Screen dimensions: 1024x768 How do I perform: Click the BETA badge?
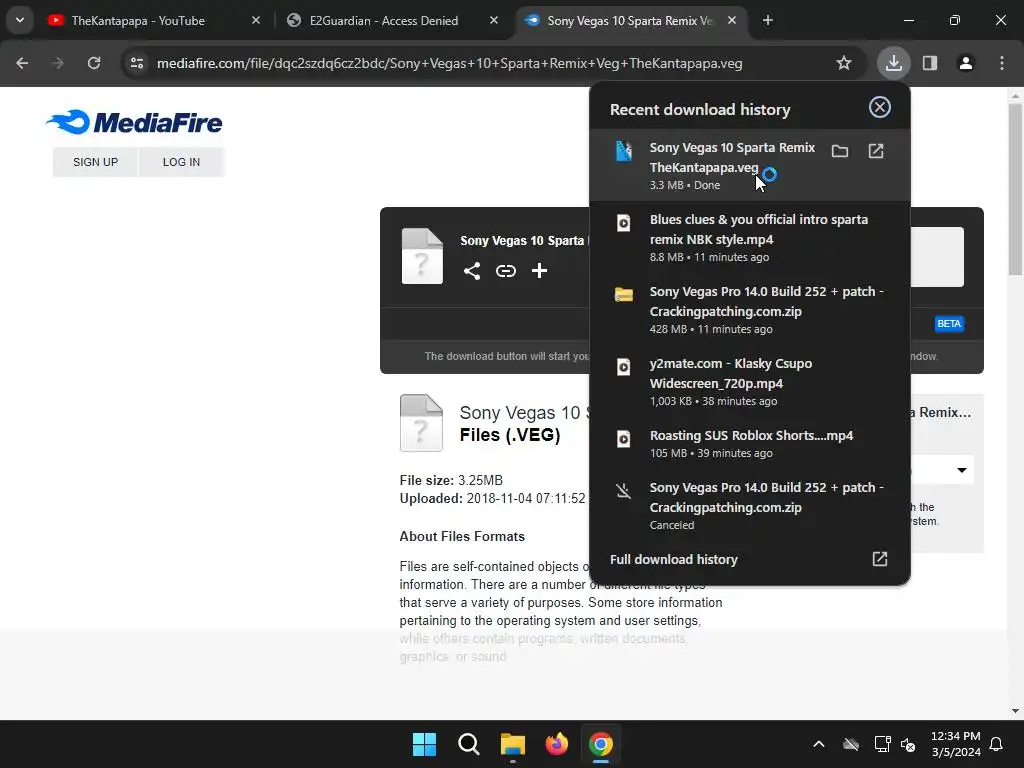coord(949,324)
